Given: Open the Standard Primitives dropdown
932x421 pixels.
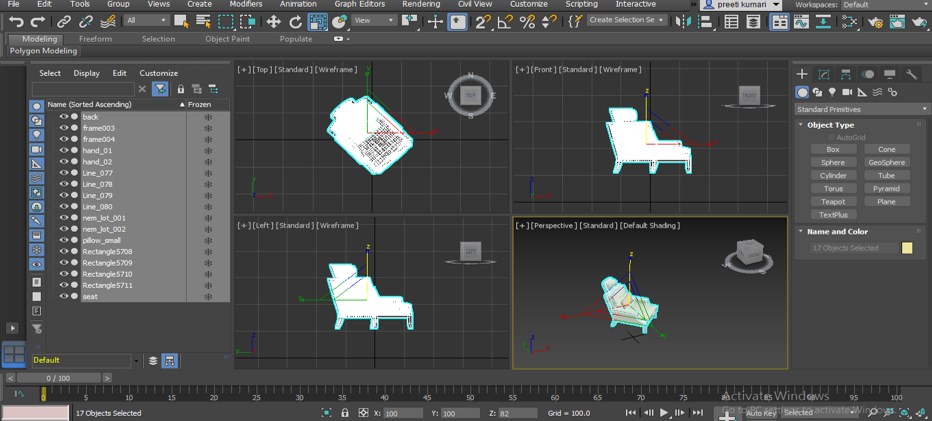Looking at the screenshot, I should (x=862, y=109).
